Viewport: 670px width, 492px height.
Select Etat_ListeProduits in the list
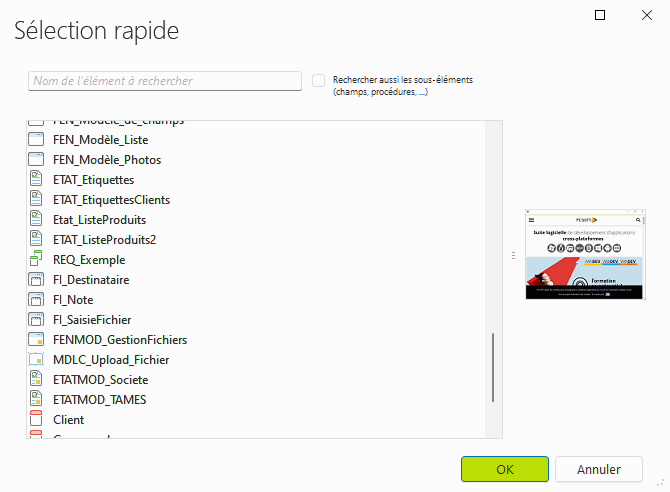coord(99,220)
